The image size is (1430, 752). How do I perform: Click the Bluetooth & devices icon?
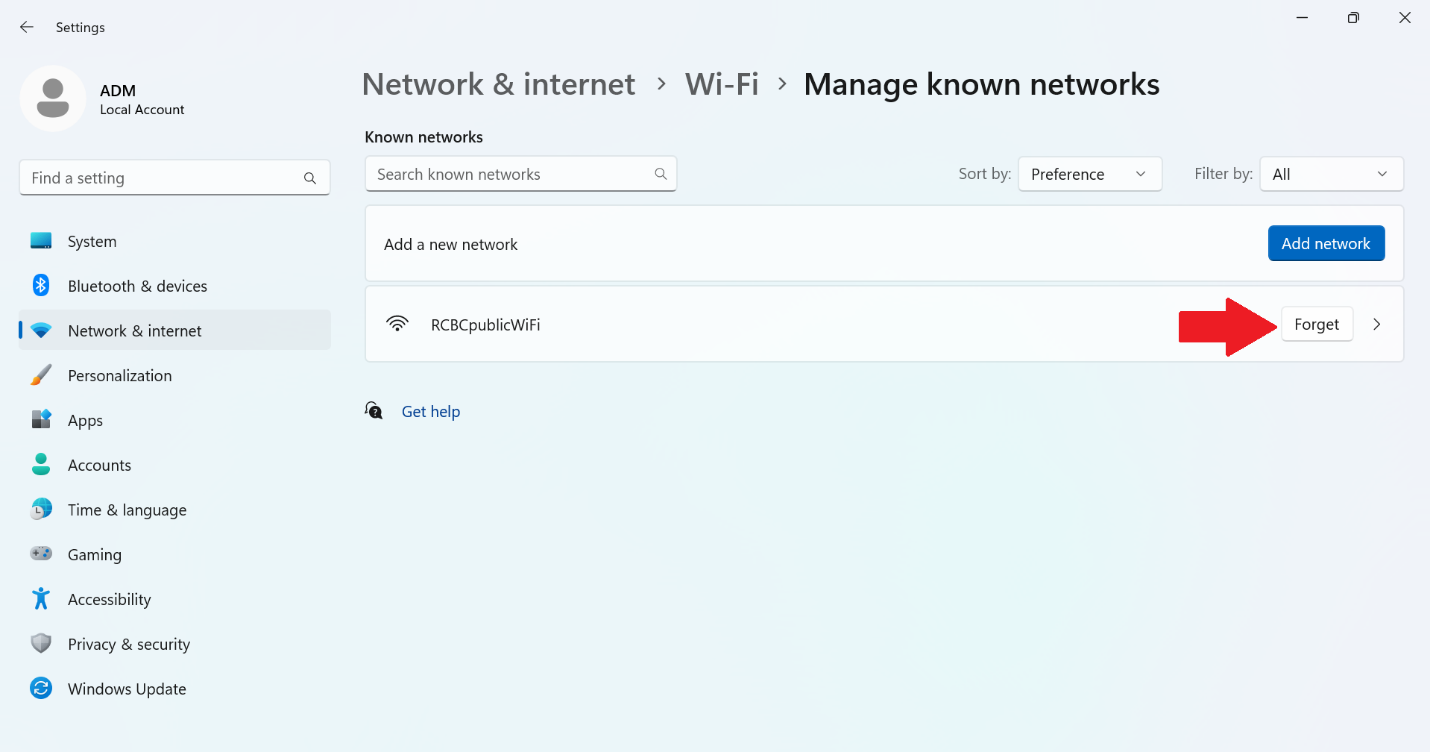[x=41, y=286]
